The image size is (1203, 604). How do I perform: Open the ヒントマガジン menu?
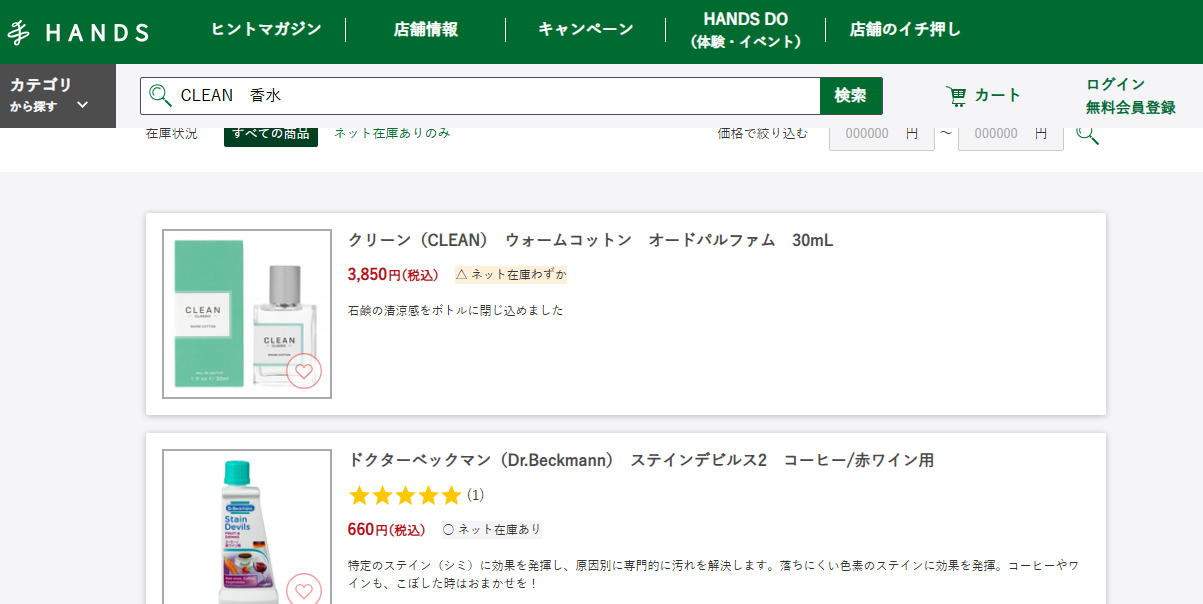click(x=266, y=29)
